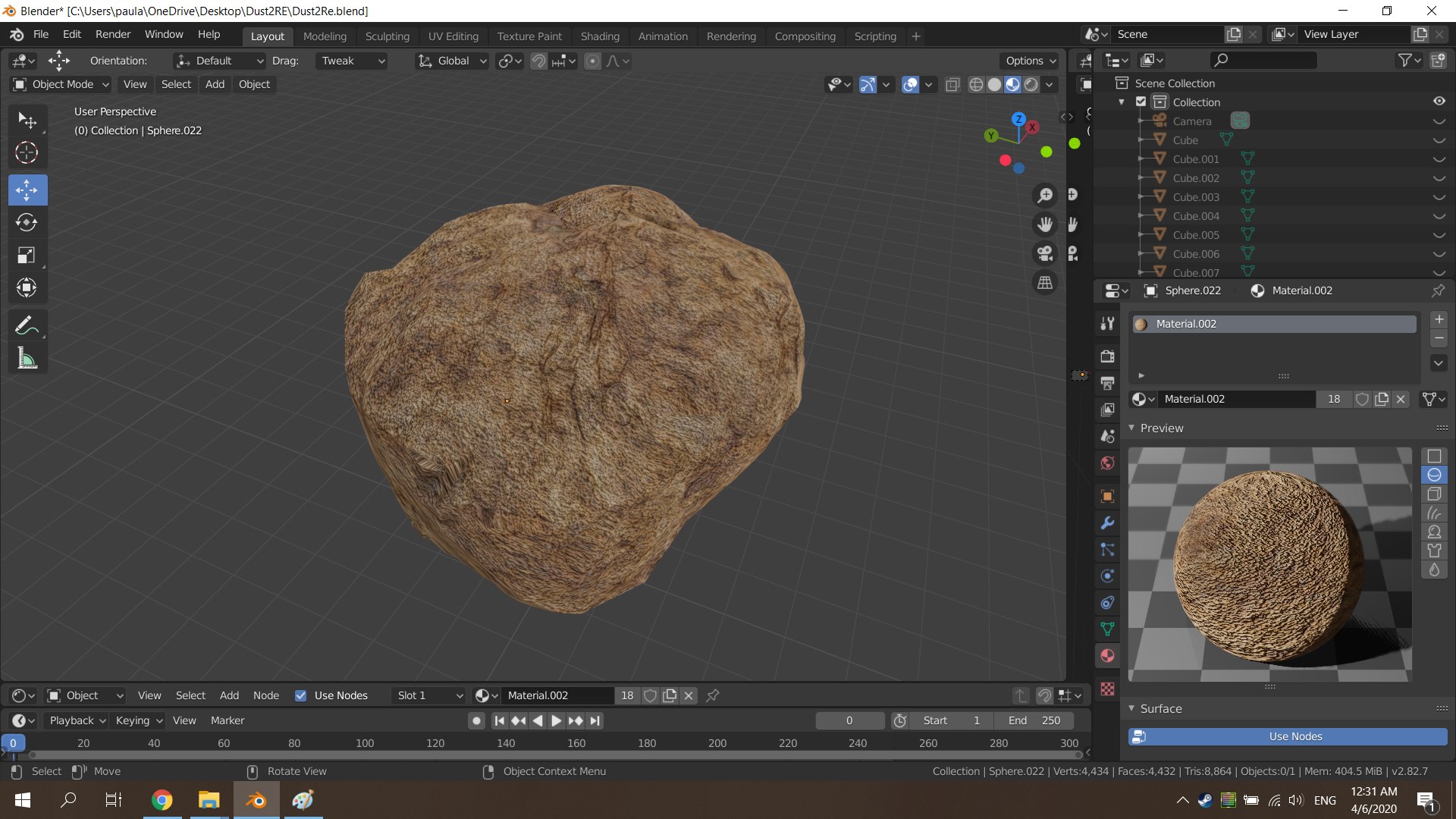Play the animation in timeline

pyautogui.click(x=557, y=721)
